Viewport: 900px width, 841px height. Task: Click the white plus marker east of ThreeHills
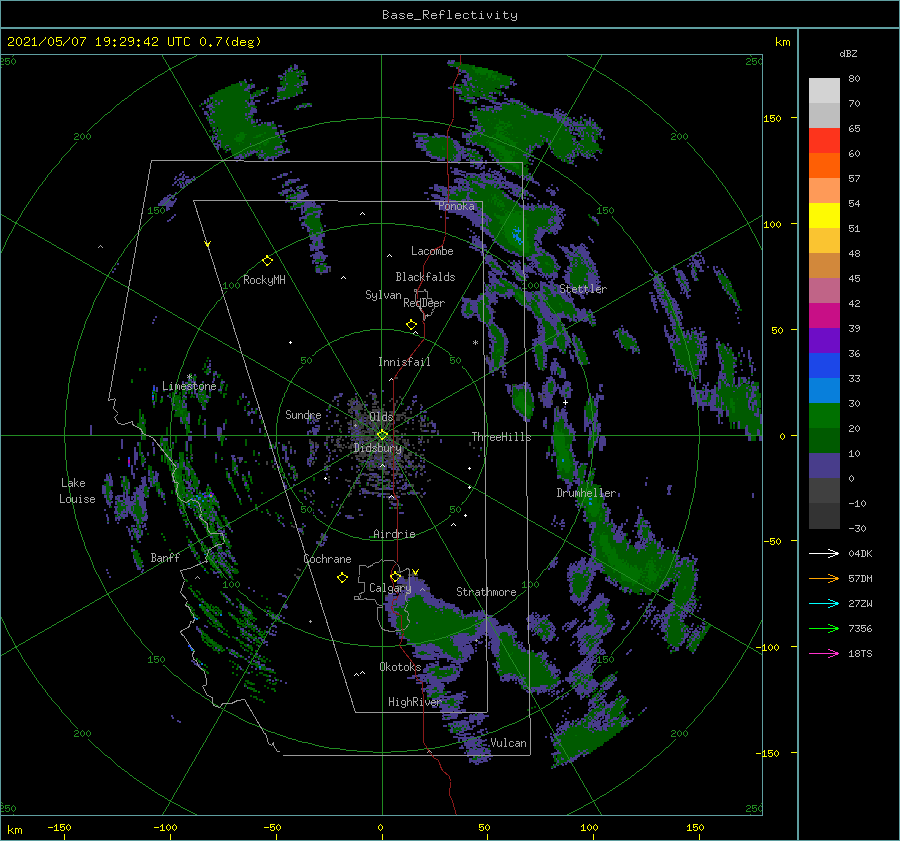coord(565,402)
